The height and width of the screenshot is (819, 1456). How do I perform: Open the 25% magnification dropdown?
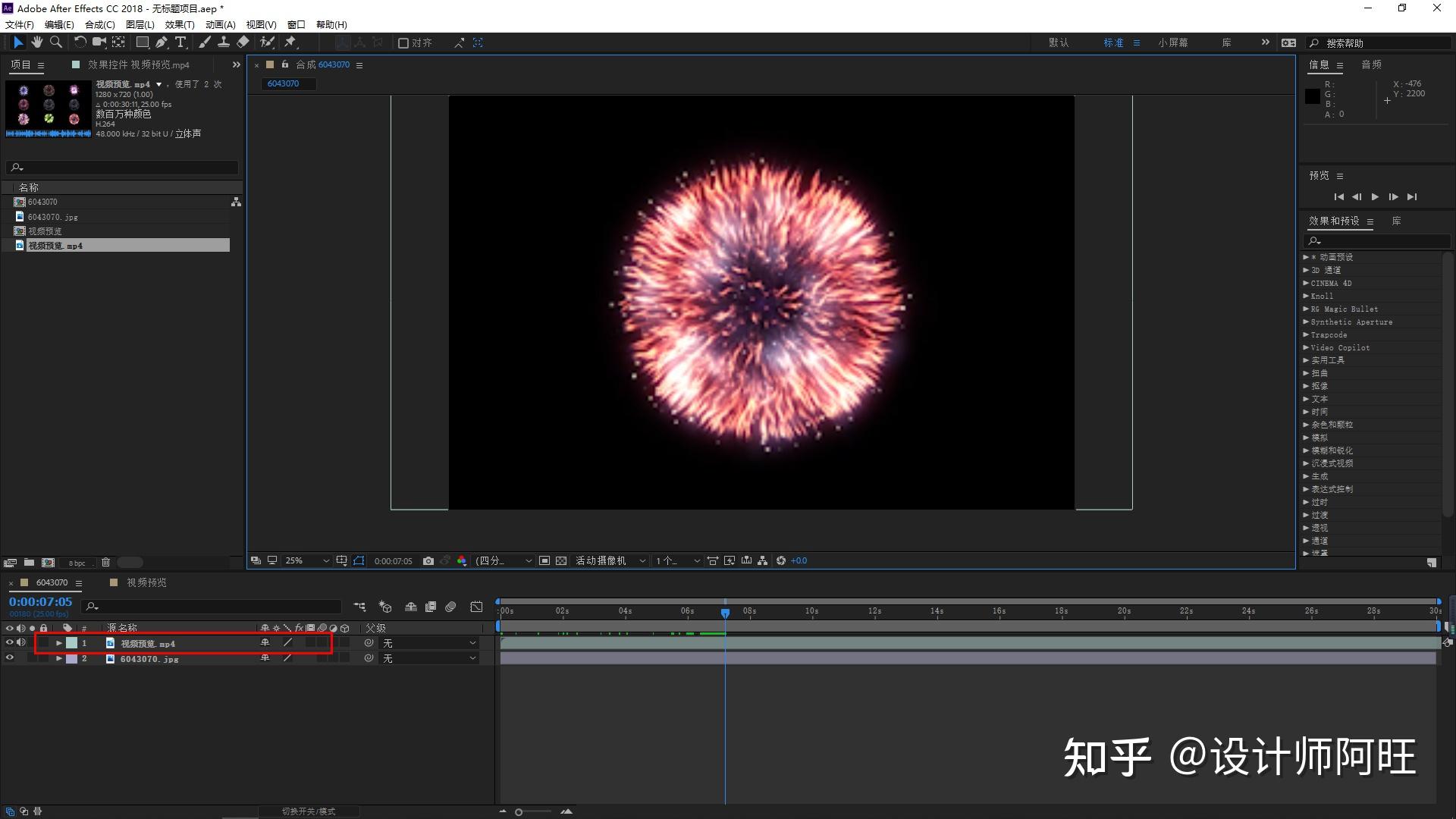coord(302,560)
